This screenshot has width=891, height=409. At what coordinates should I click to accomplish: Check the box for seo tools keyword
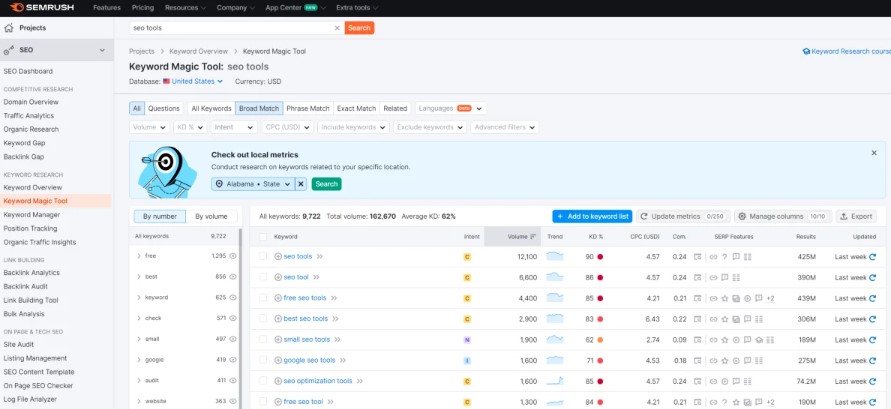[263, 257]
